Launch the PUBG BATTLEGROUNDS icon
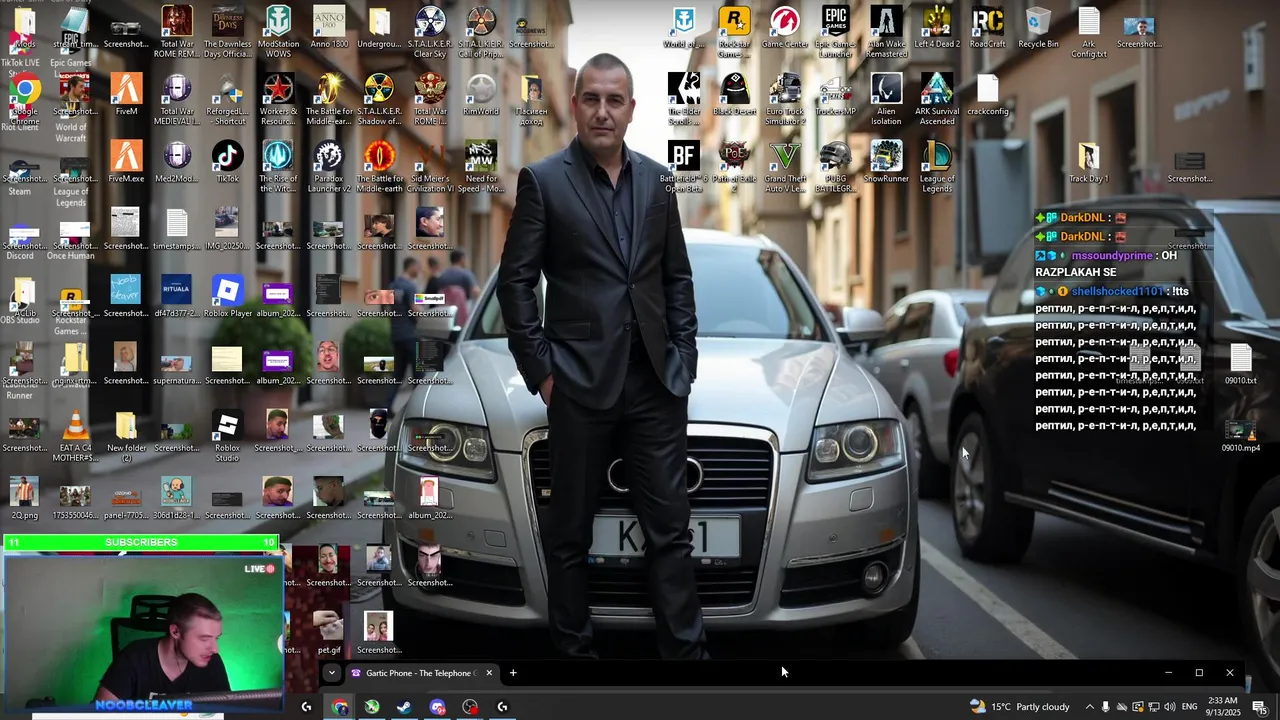 [x=836, y=167]
